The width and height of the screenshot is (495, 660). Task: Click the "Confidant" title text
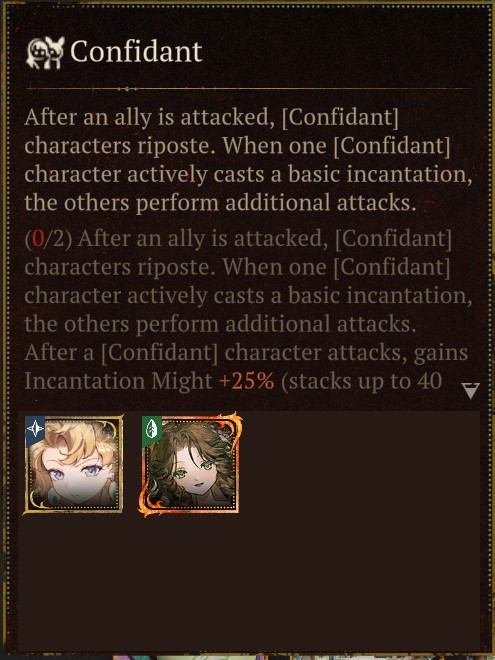[136, 52]
